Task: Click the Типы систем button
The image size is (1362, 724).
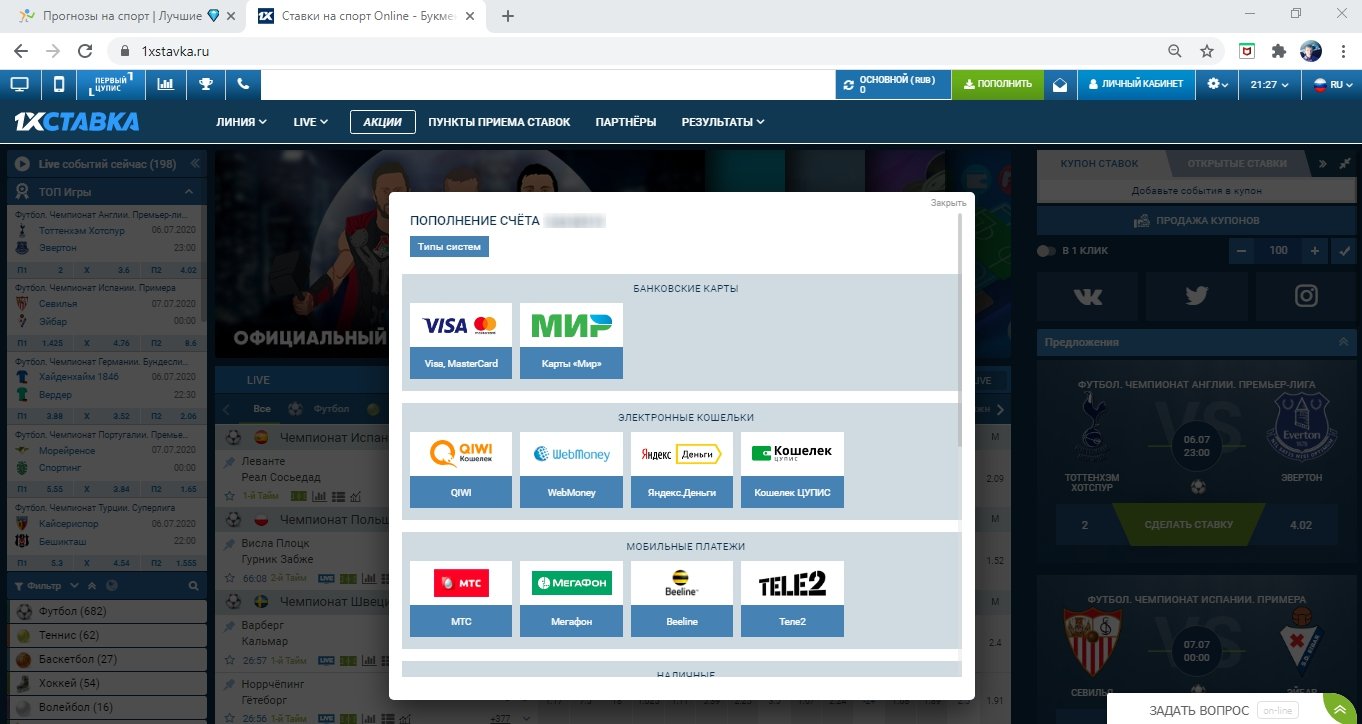Action: coord(449,246)
